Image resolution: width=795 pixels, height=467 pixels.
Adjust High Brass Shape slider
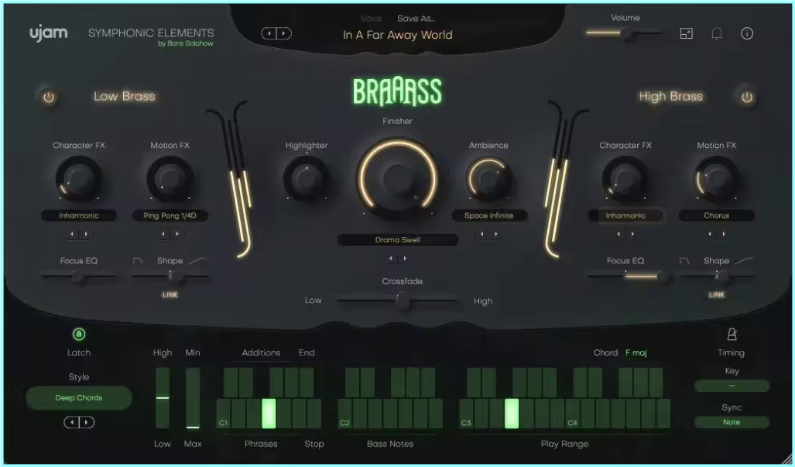point(716,276)
